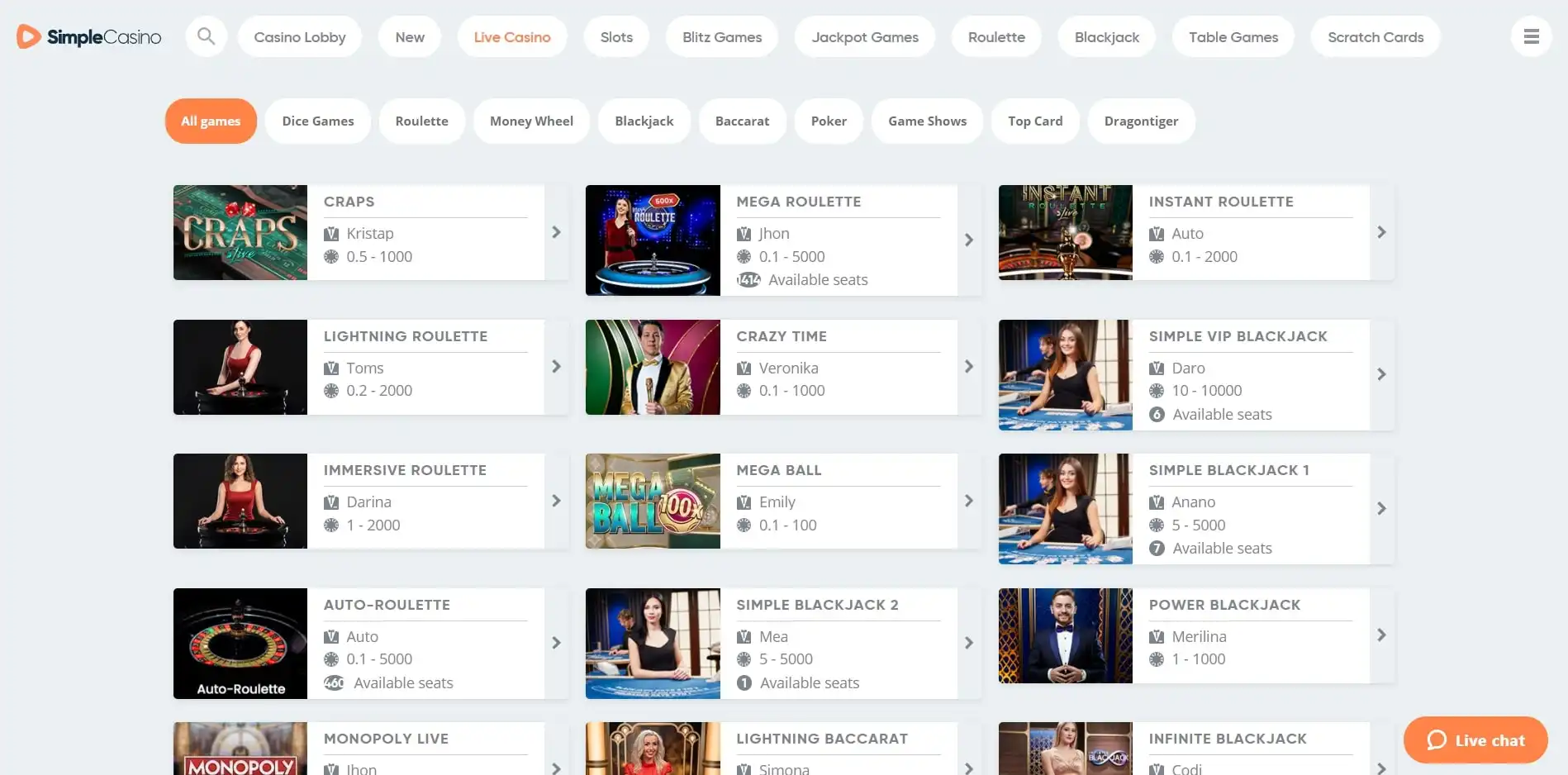Switch to the Slots tab

point(616,37)
